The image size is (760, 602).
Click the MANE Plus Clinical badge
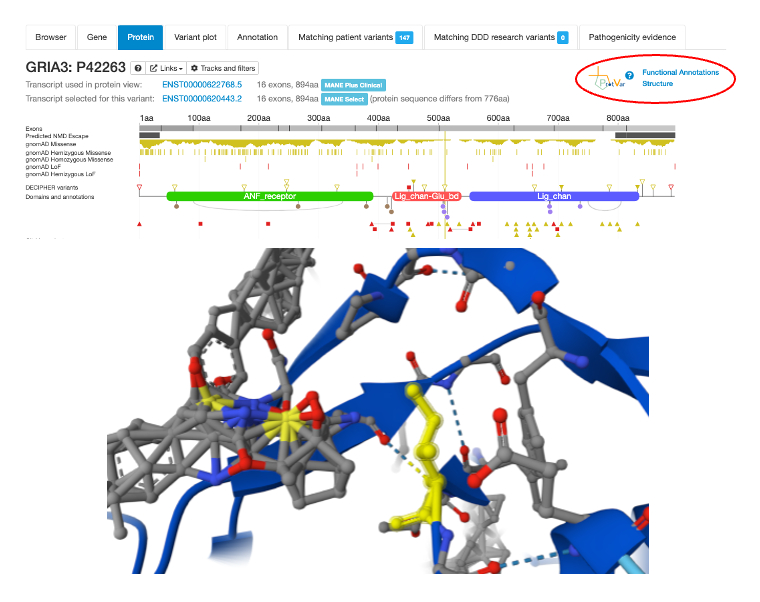tap(353, 85)
